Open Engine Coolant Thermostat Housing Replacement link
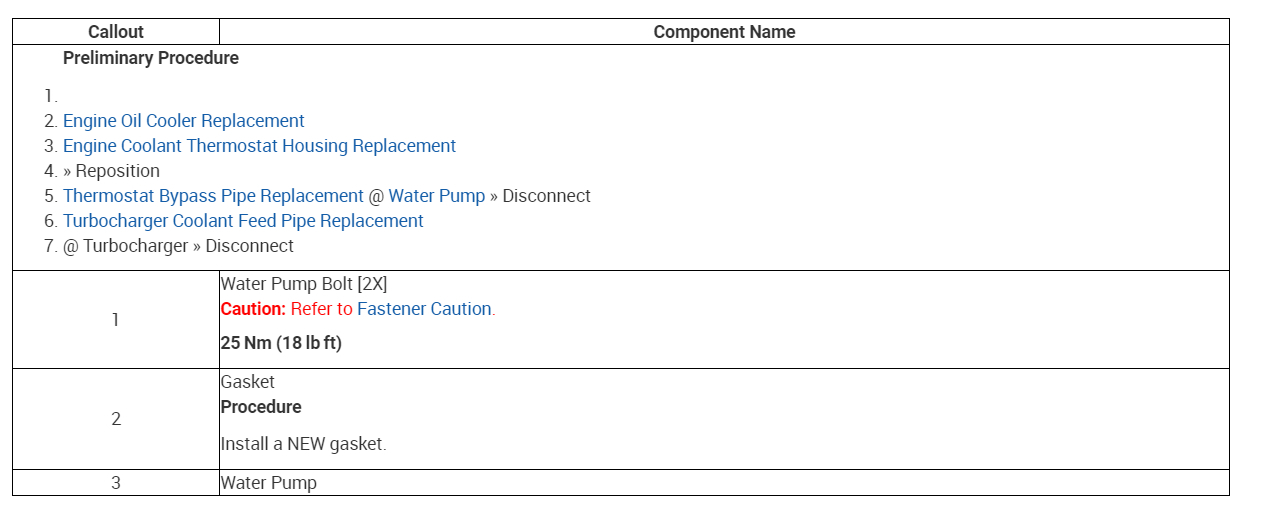The width and height of the screenshot is (1269, 514). pyautogui.click(x=259, y=146)
